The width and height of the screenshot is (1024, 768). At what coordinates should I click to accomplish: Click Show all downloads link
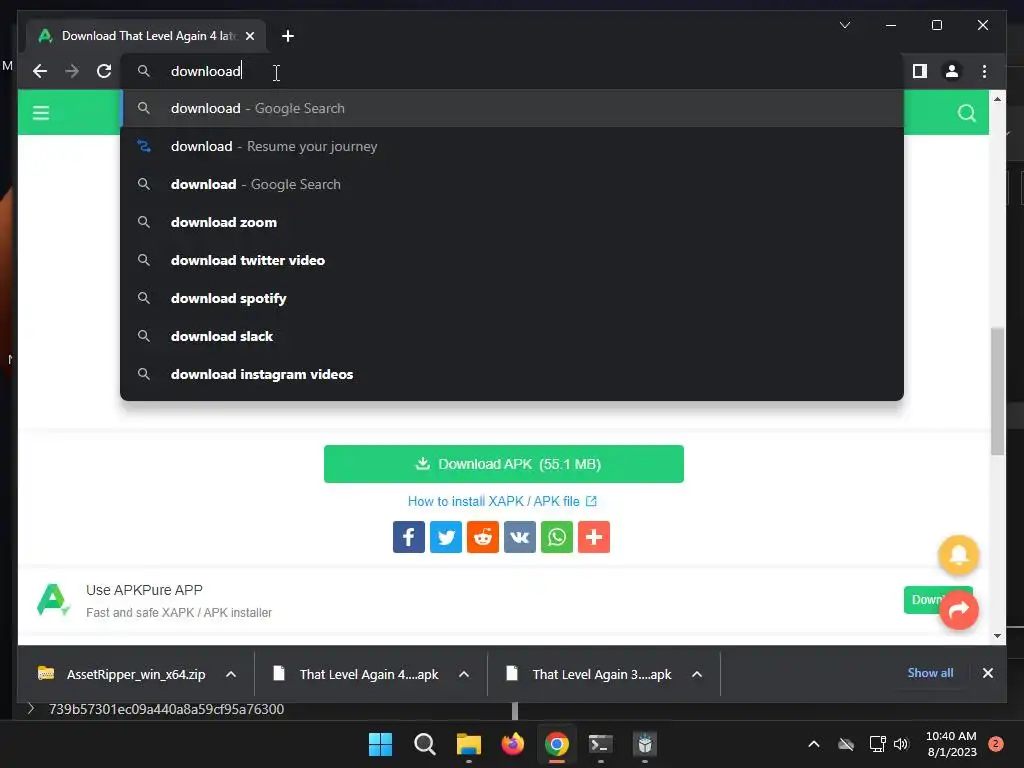click(930, 673)
